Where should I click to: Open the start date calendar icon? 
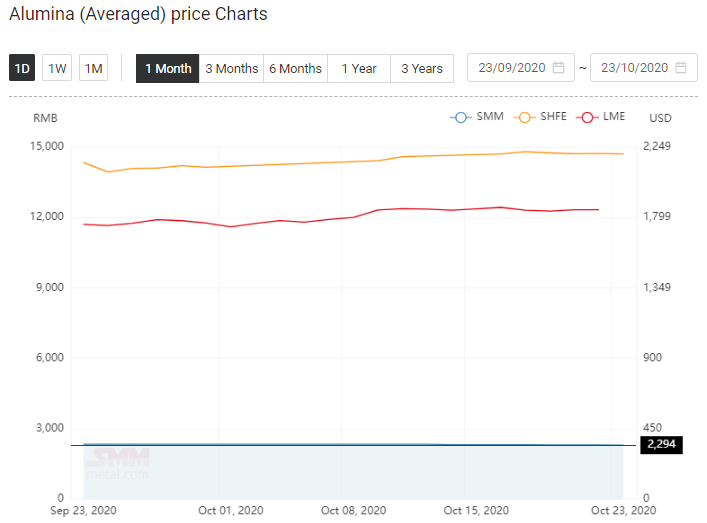(558, 68)
